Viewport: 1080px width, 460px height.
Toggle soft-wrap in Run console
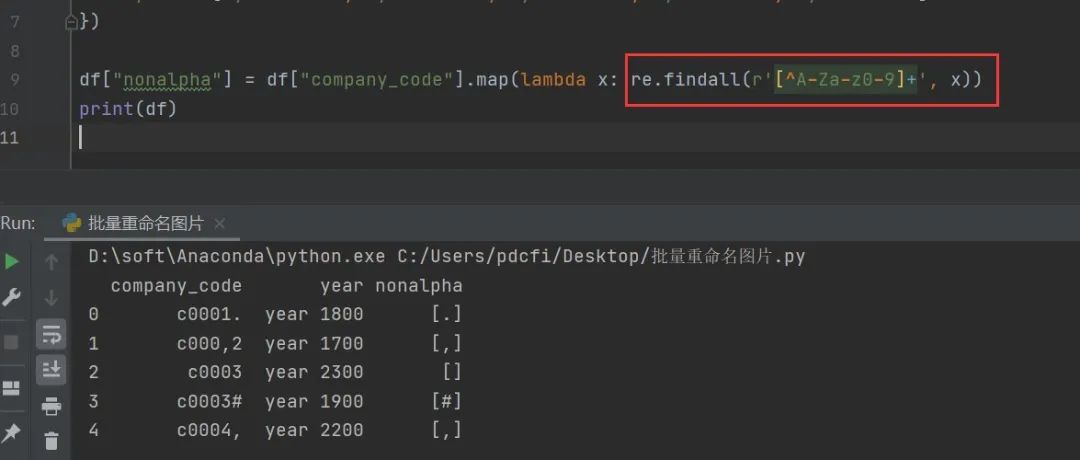[x=52, y=335]
